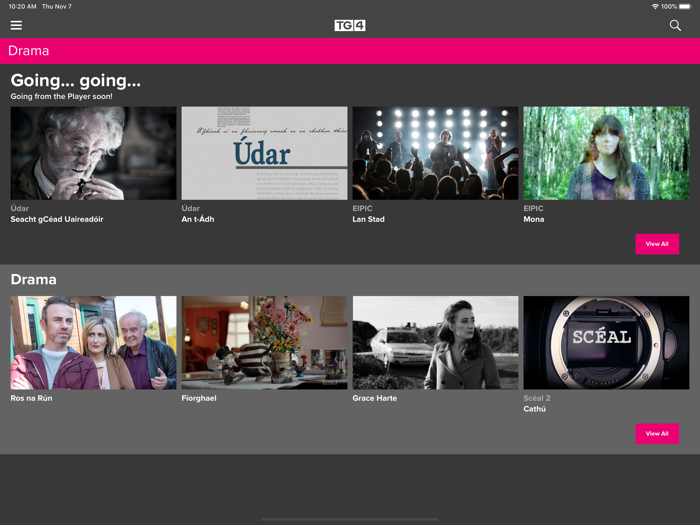
Task: Tap 'Going from the Player soon!' subtitle
Action: pyautogui.click(x=62, y=96)
